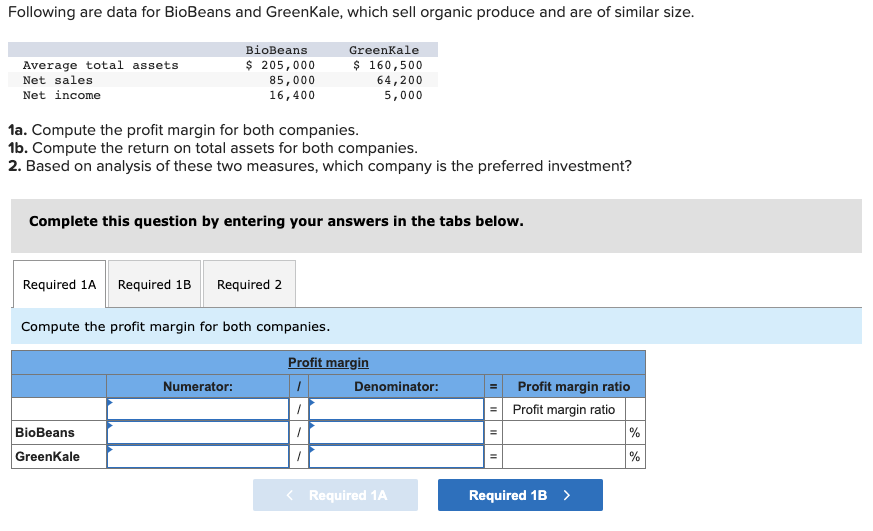Click the Net sales row label
This screenshot has width=873, height=531.
click(x=58, y=80)
